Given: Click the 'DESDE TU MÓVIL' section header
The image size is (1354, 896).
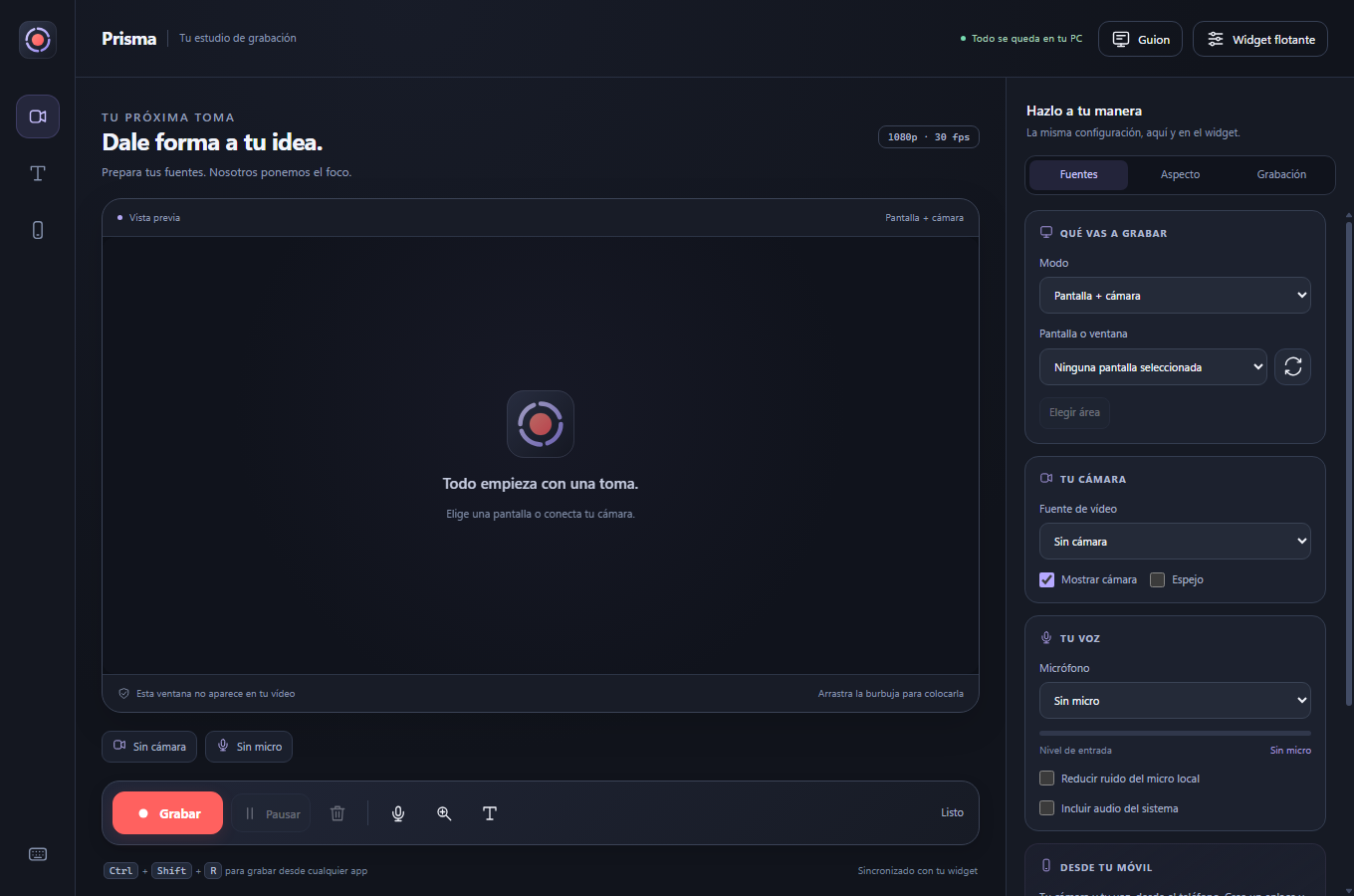Looking at the screenshot, I should [x=1106, y=867].
